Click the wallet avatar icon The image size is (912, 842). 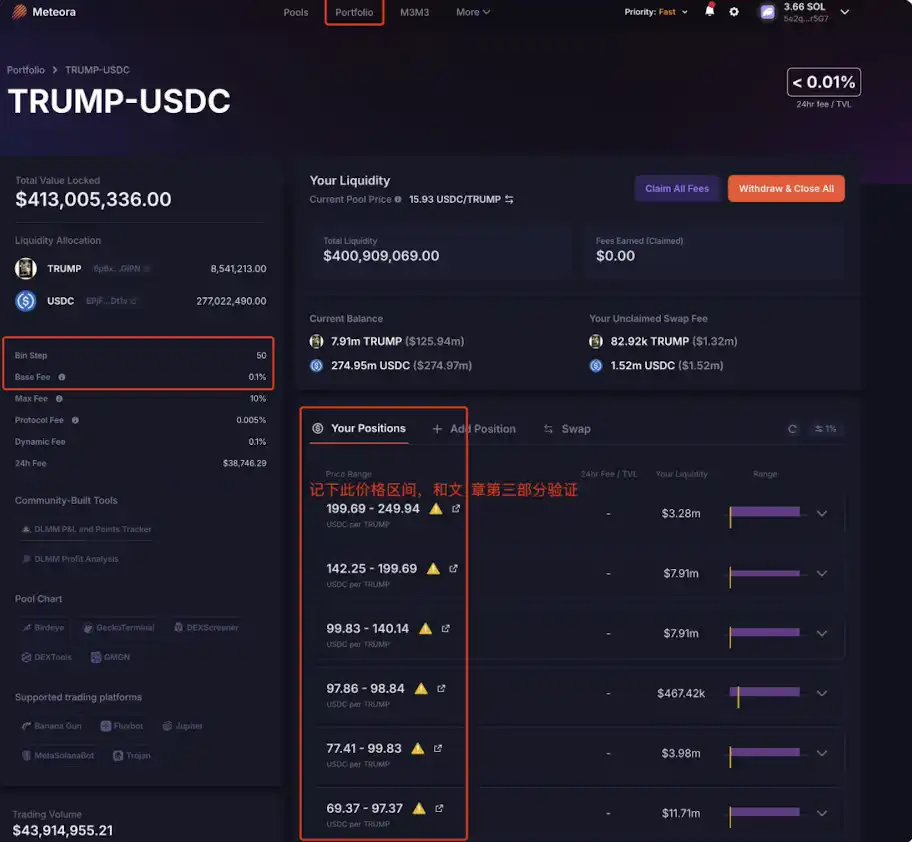[x=767, y=12]
